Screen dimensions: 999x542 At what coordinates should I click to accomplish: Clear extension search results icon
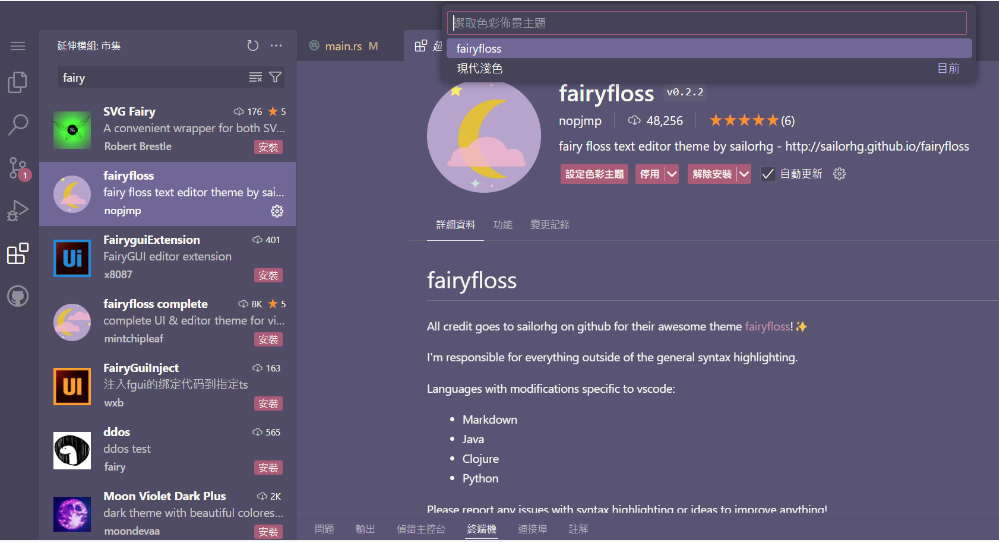point(255,77)
